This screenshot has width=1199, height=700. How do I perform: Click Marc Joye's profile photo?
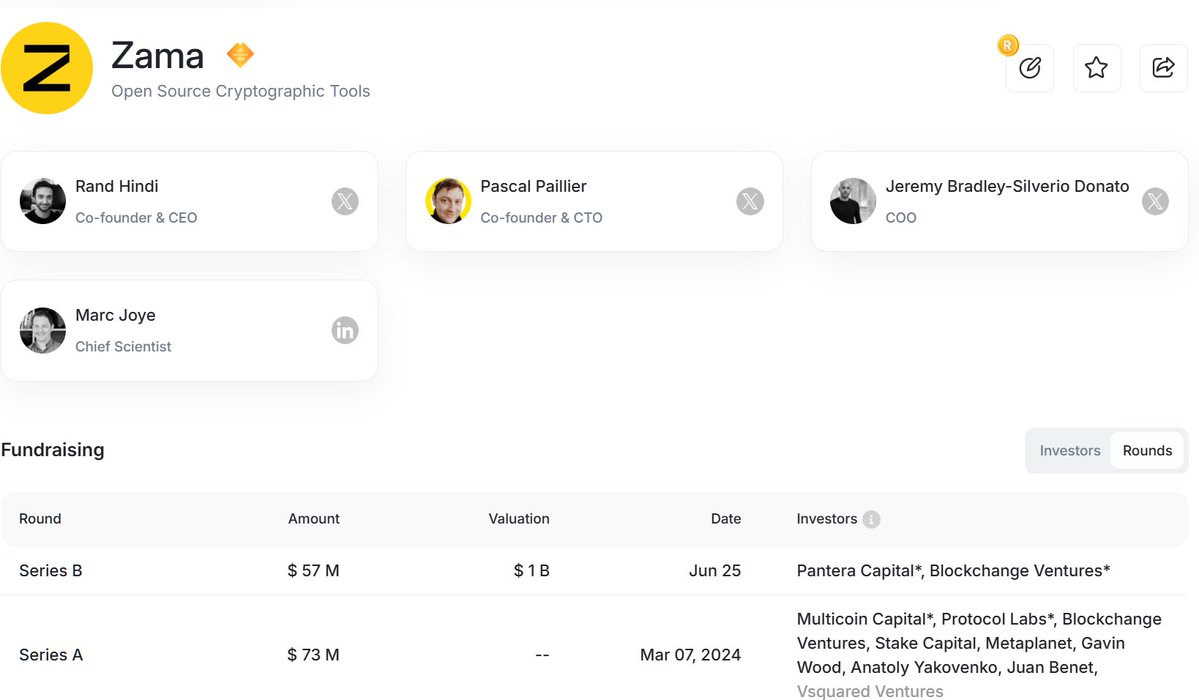point(43,330)
